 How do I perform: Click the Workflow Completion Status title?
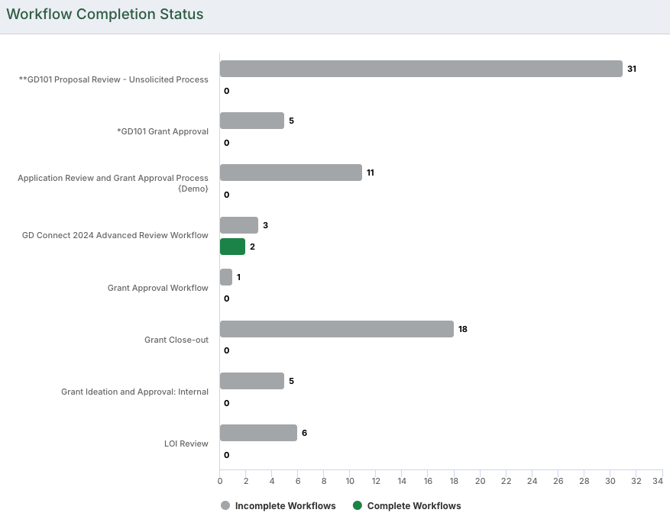(105, 15)
